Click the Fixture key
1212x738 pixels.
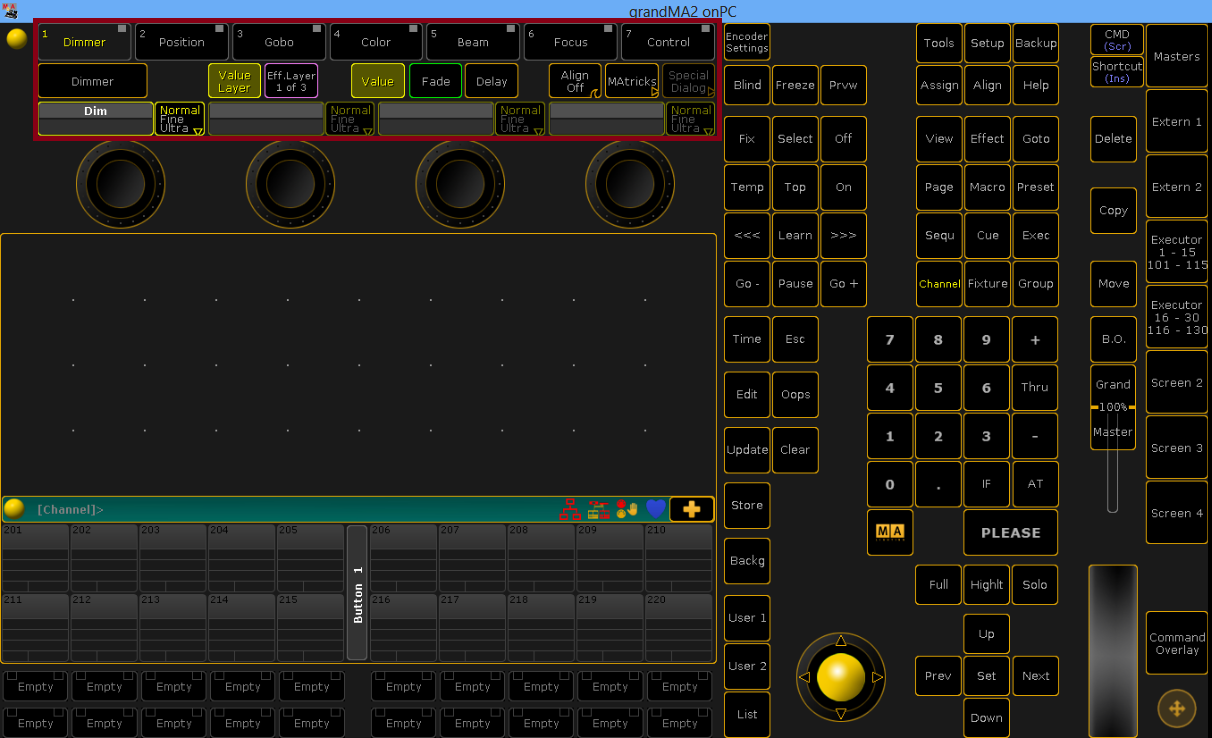[986, 283]
